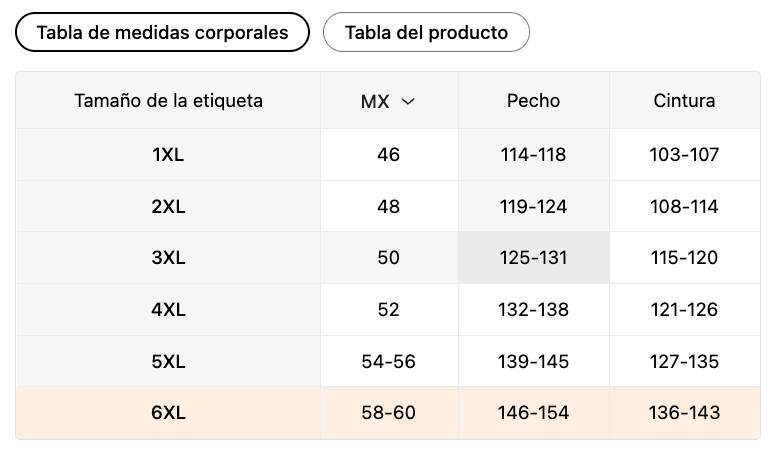Click the MX size 54-56 cell
The image size is (778, 454).
[x=388, y=361]
